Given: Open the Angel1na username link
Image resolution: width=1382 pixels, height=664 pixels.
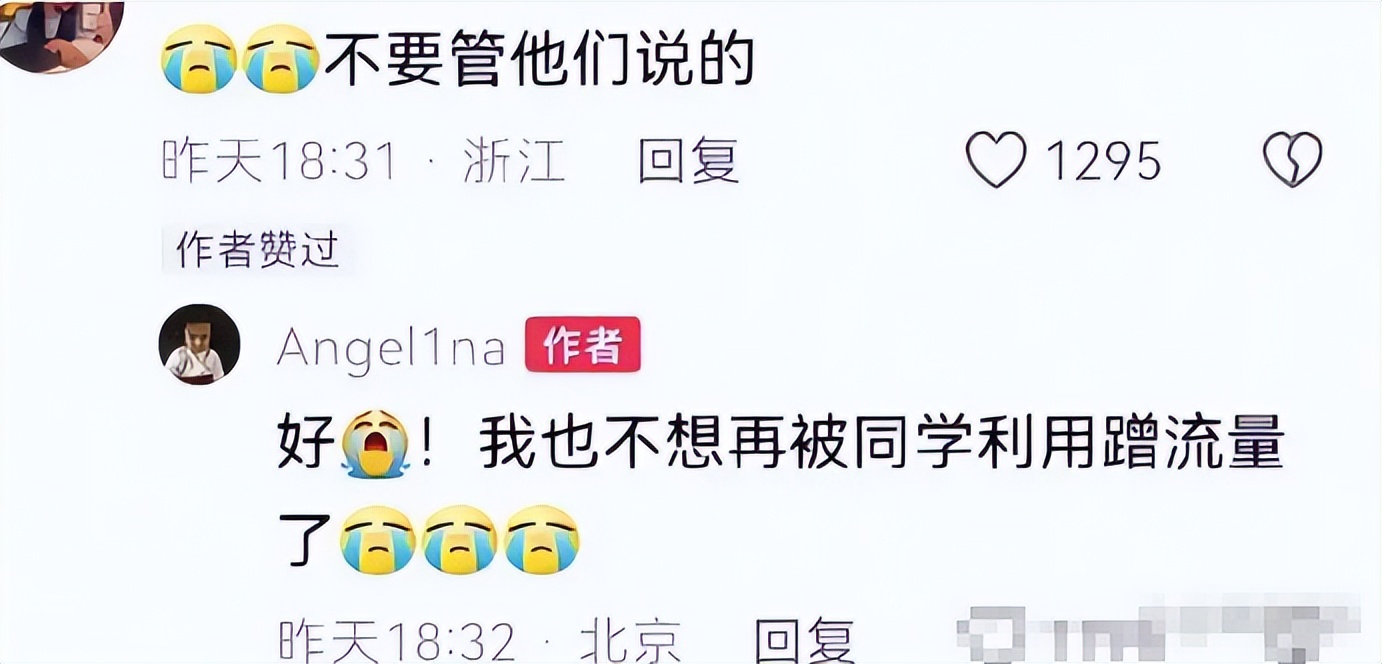Looking at the screenshot, I should pyautogui.click(x=391, y=347).
